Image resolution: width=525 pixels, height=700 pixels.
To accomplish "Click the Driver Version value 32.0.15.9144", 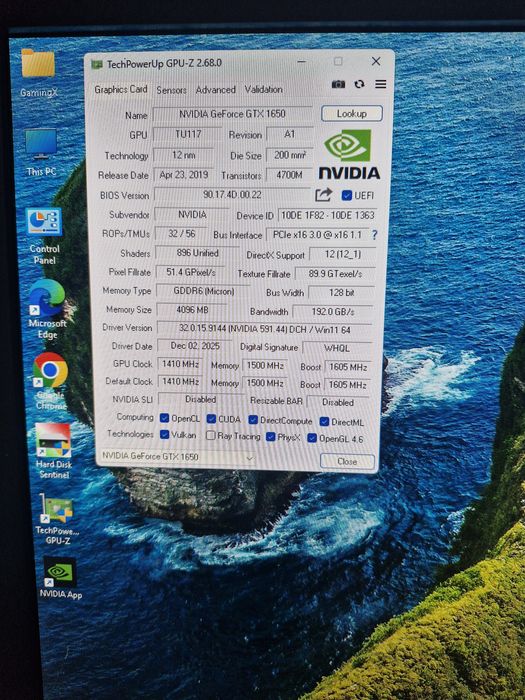I will (x=264, y=329).
